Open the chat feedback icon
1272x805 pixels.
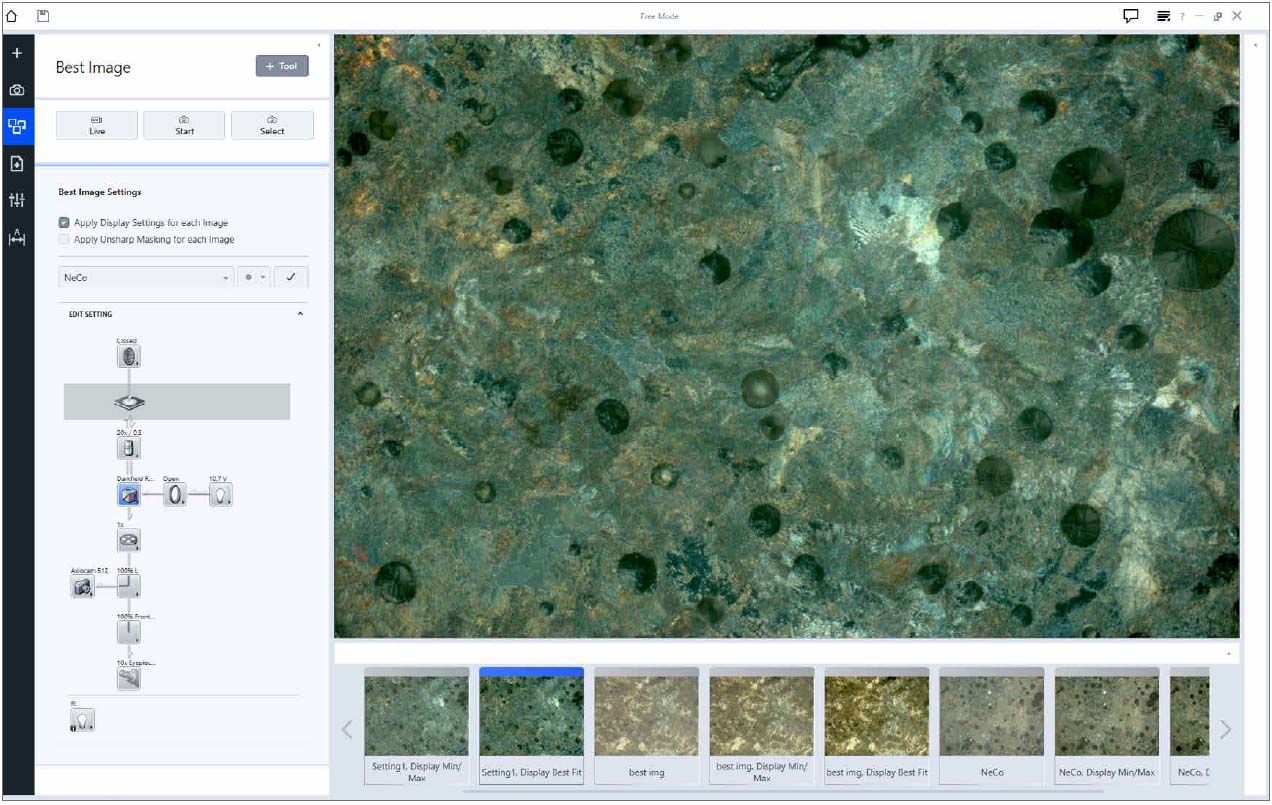pos(1131,16)
